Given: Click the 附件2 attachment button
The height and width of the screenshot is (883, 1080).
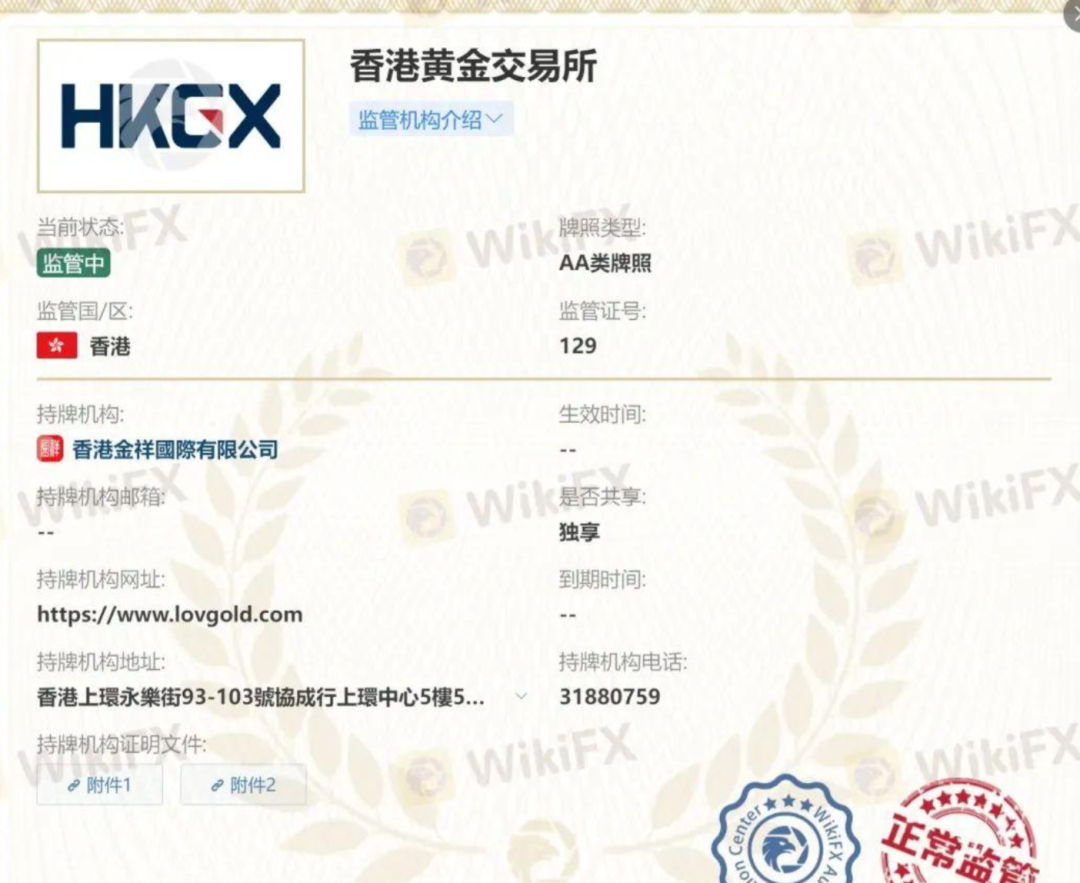Looking at the screenshot, I should pos(241,785).
